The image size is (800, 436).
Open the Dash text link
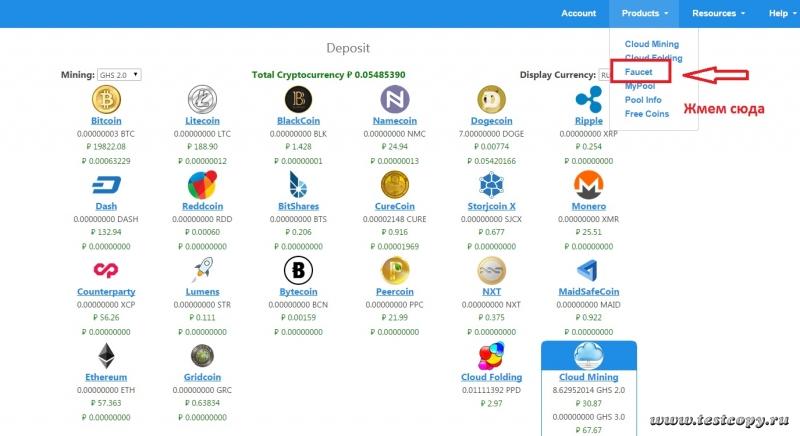click(x=106, y=206)
